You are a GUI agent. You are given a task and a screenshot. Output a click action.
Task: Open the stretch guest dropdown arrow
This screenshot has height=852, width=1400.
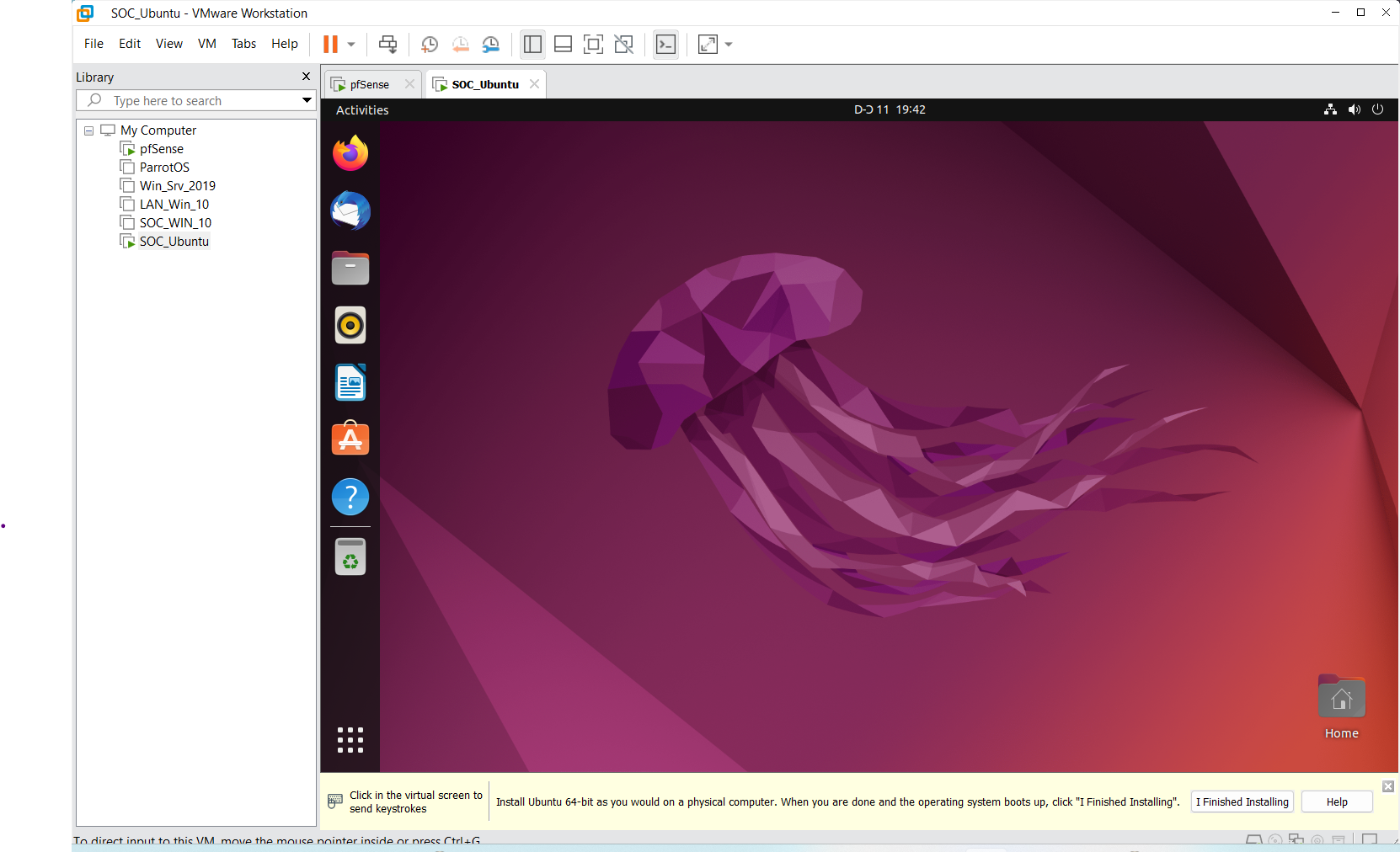coord(729,45)
